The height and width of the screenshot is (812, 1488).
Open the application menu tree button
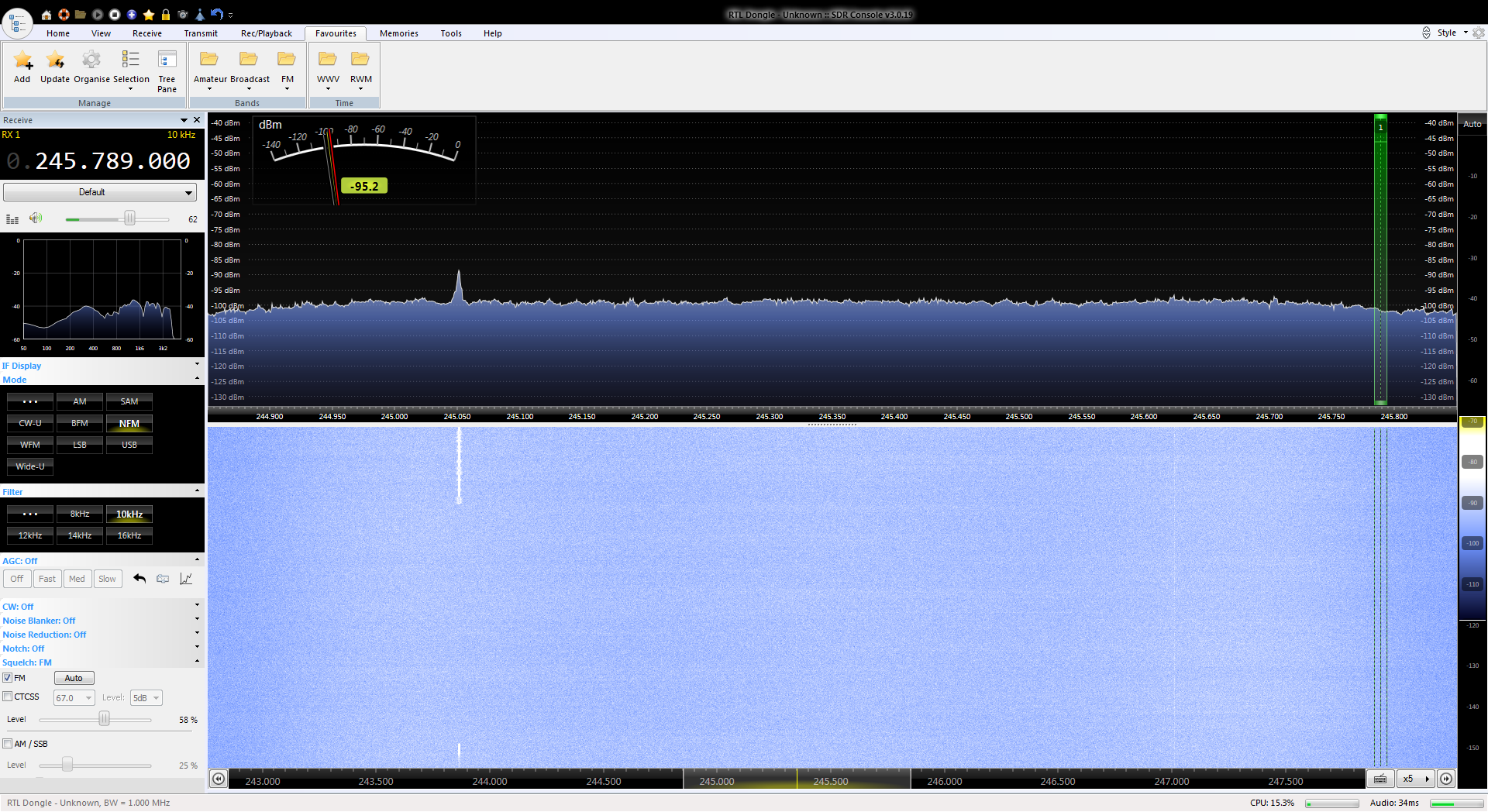pos(17,23)
